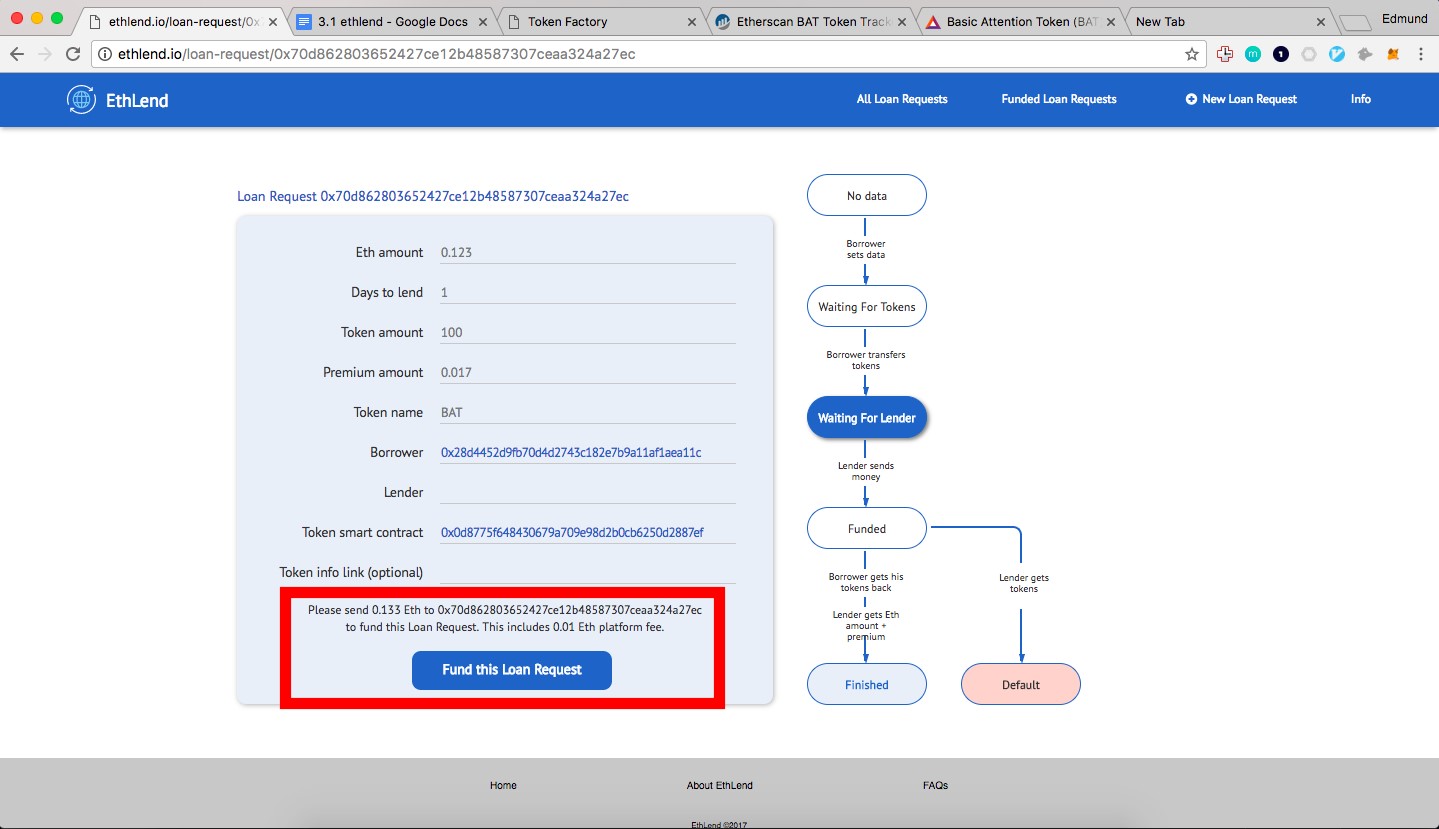
Task: Click the EthLend globe logo
Action: pyautogui.click(x=81, y=99)
